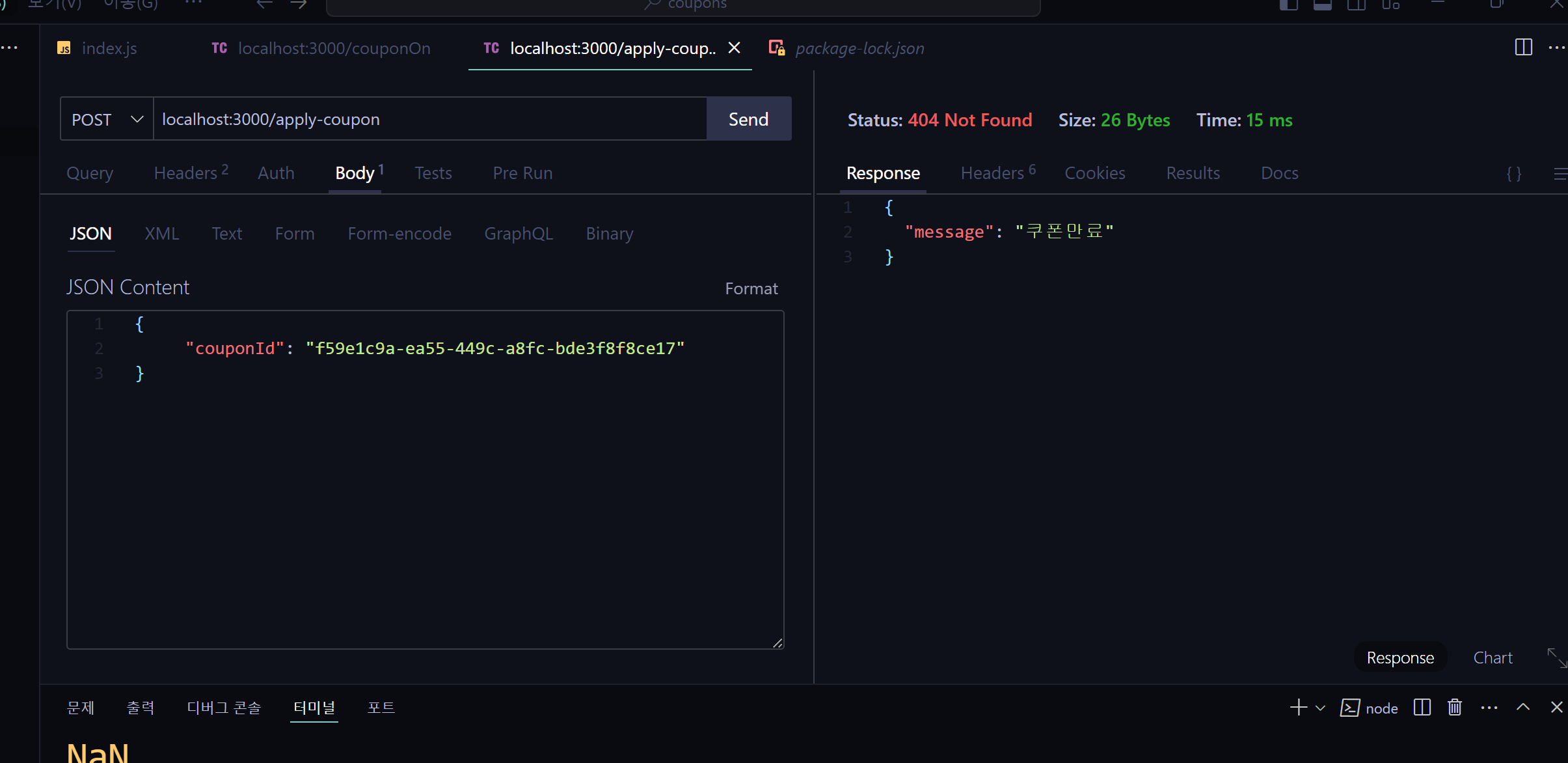Switch response view to Chart
The image size is (1568, 763).
[1493, 658]
